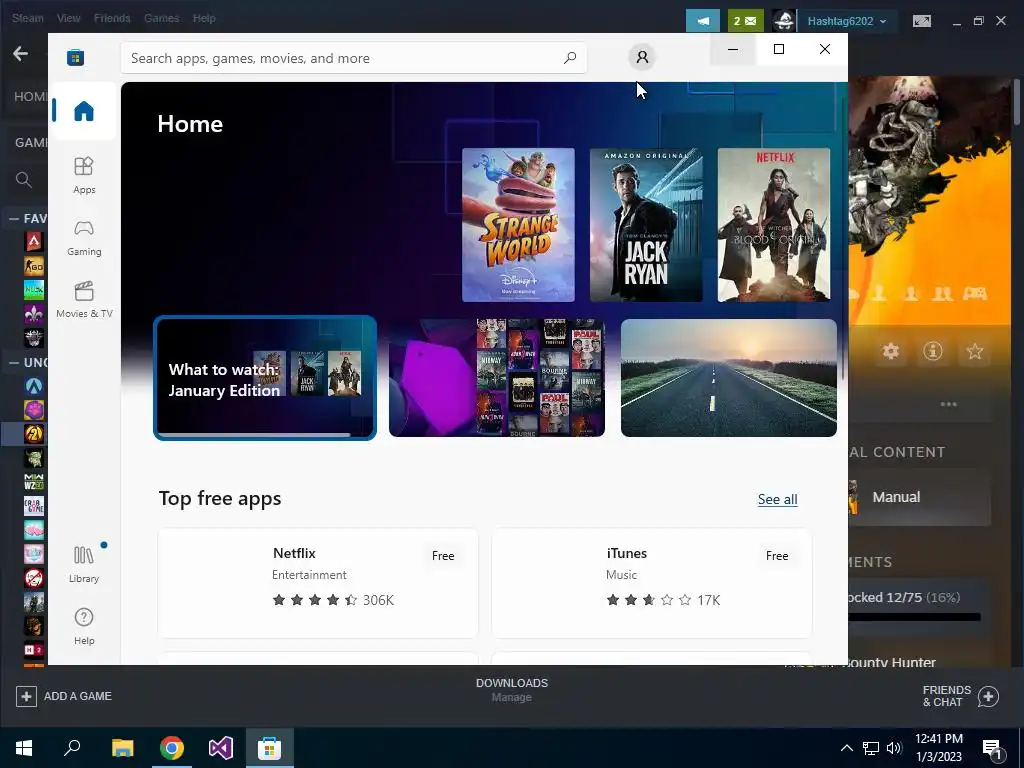Open game info icon in Steam

tap(933, 351)
